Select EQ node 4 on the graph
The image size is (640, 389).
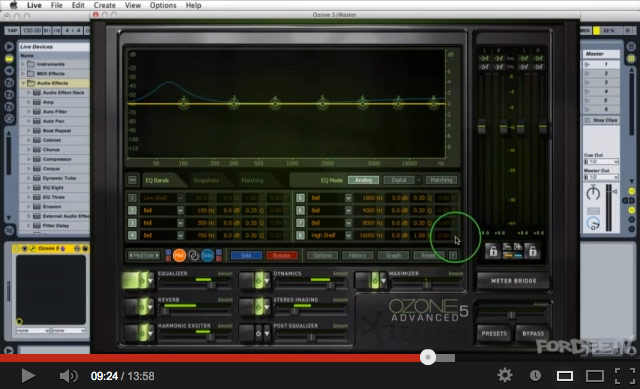pyautogui.click(x=276, y=104)
